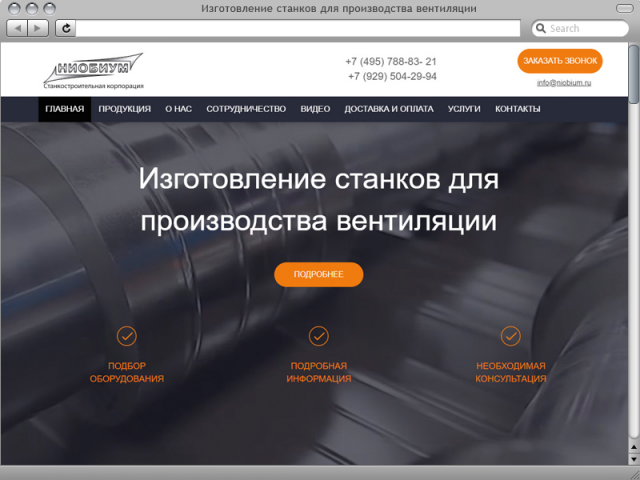Screen dimensions: 640x480
Task: Click the Заказать звонок button
Action: pyautogui.click(x=560, y=61)
